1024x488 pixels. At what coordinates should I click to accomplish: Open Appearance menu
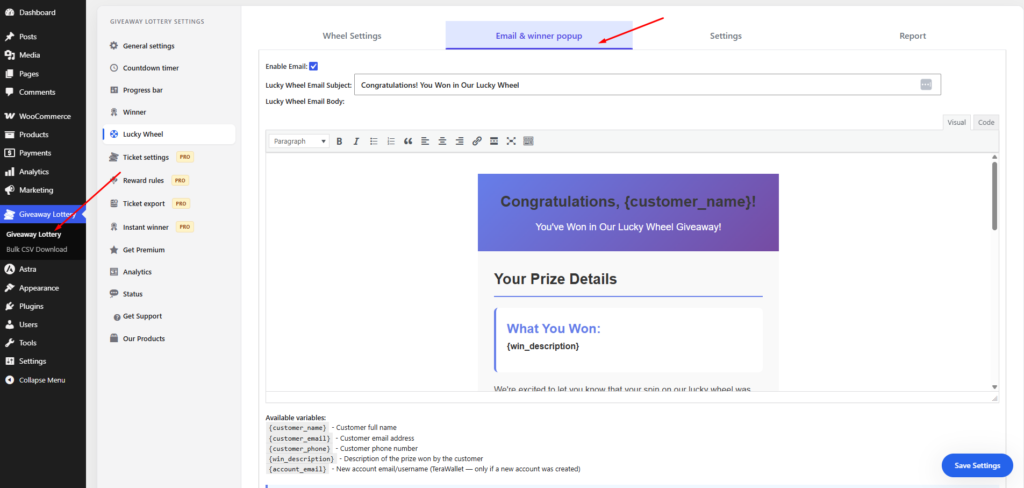42,287
